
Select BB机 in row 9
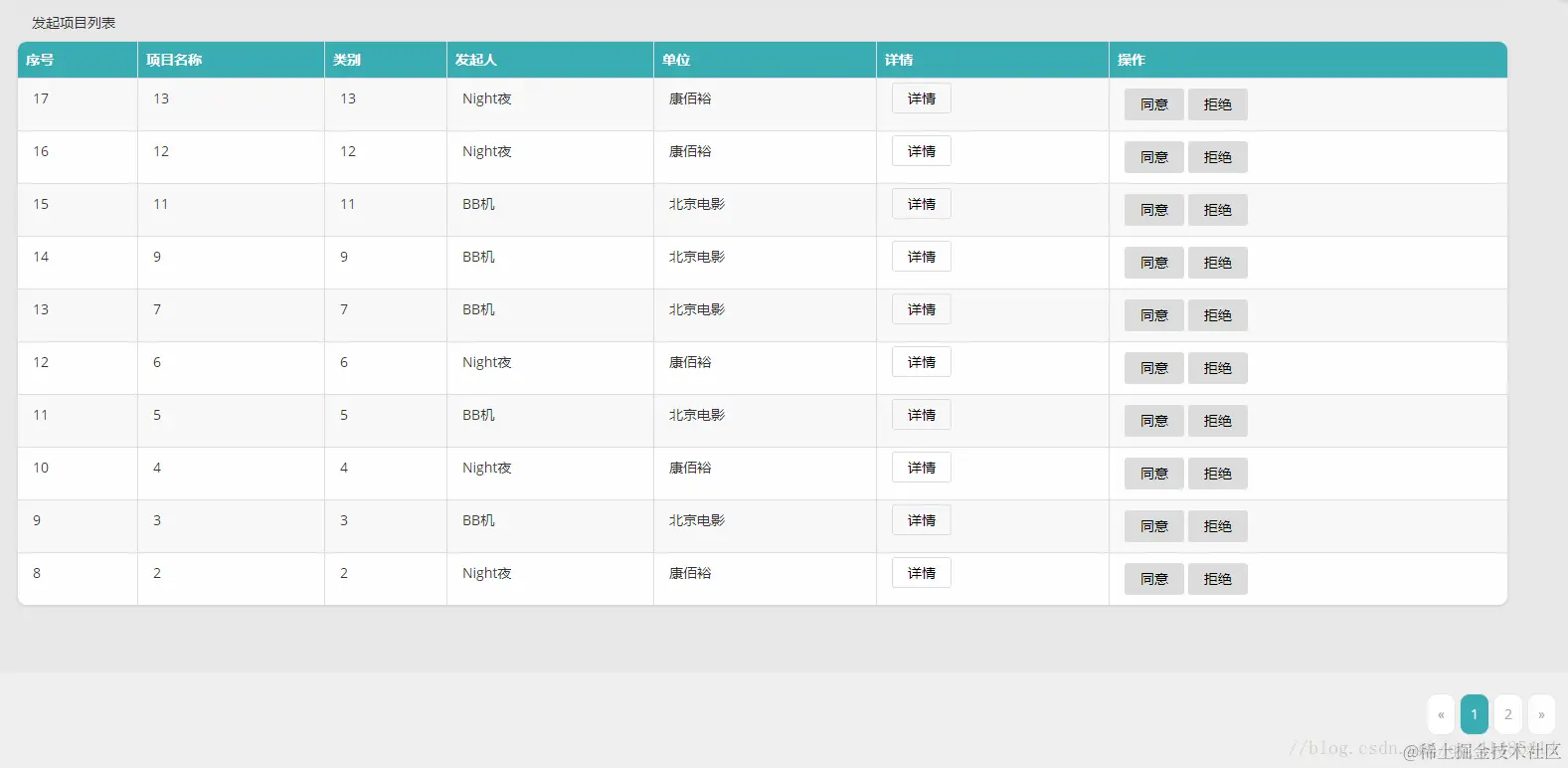point(478,520)
